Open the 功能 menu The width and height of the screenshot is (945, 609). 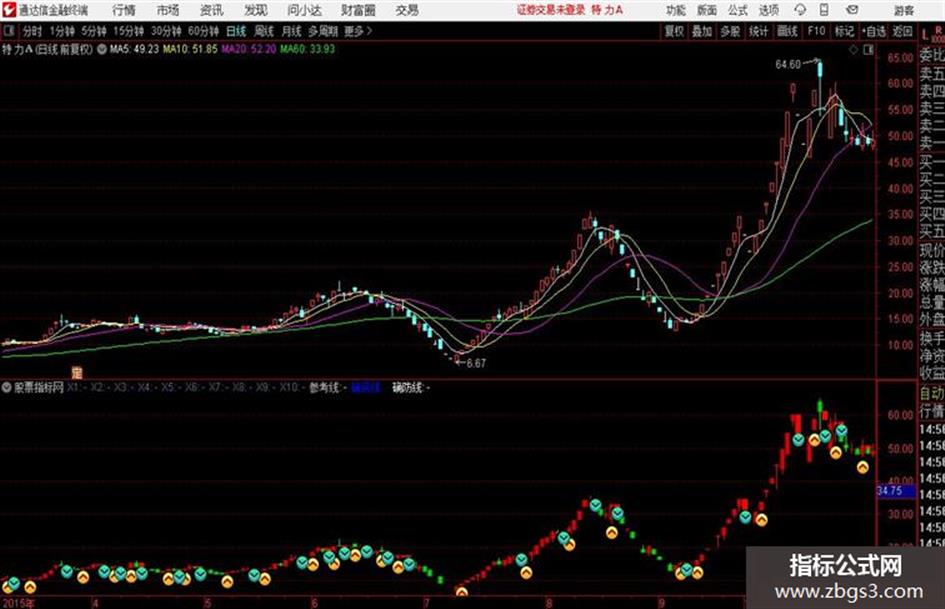click(676, 10)
